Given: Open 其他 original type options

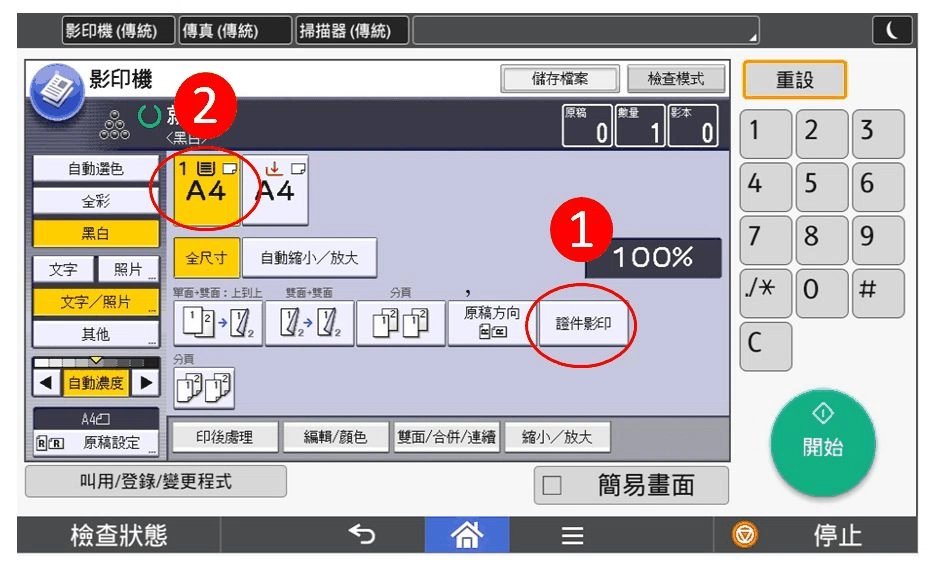Looking at the screenshot, I should coord(96,334).
